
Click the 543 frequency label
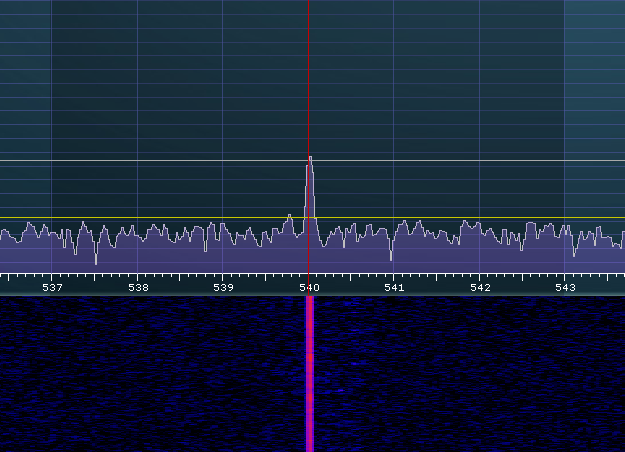point(566,287)
